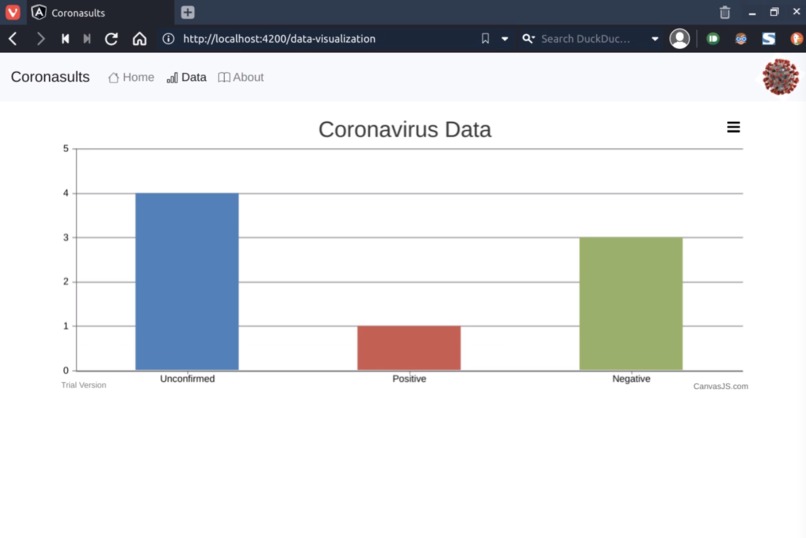Restore the browser window size
The height and width of the screenshot is (538, 806).
tap(774, 12)
